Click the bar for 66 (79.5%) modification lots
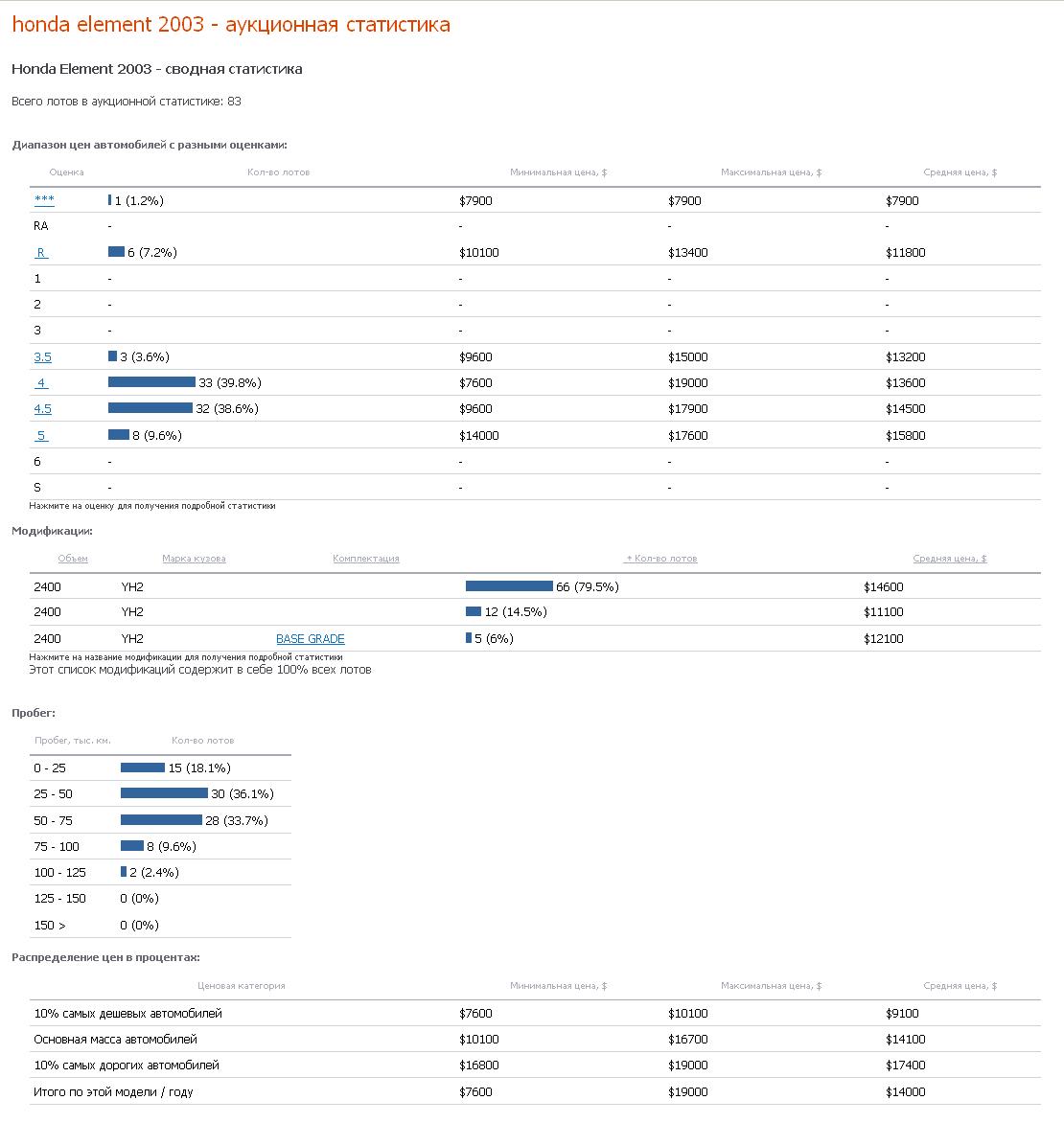1064x1123 pixels. coord(509,586)
